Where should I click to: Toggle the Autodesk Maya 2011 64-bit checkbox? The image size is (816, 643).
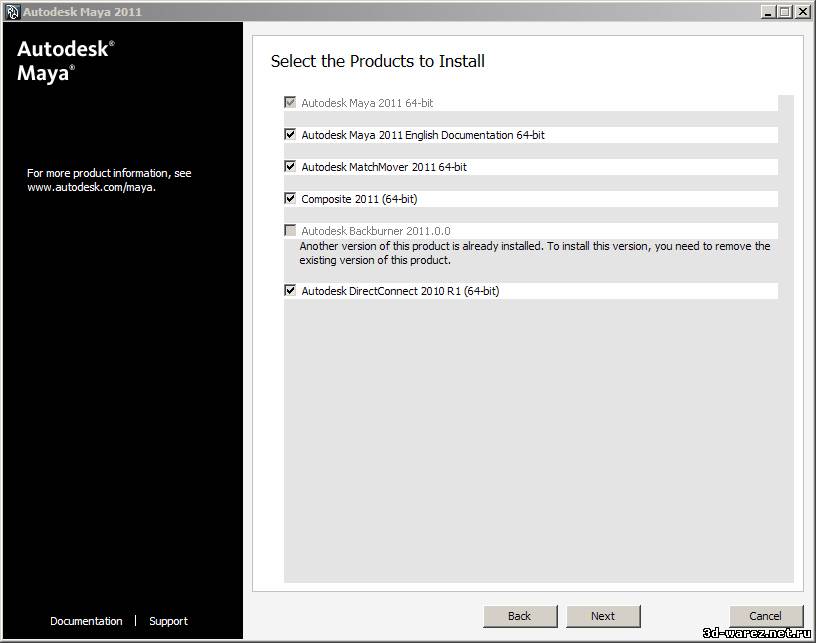[x=290, y=102]
